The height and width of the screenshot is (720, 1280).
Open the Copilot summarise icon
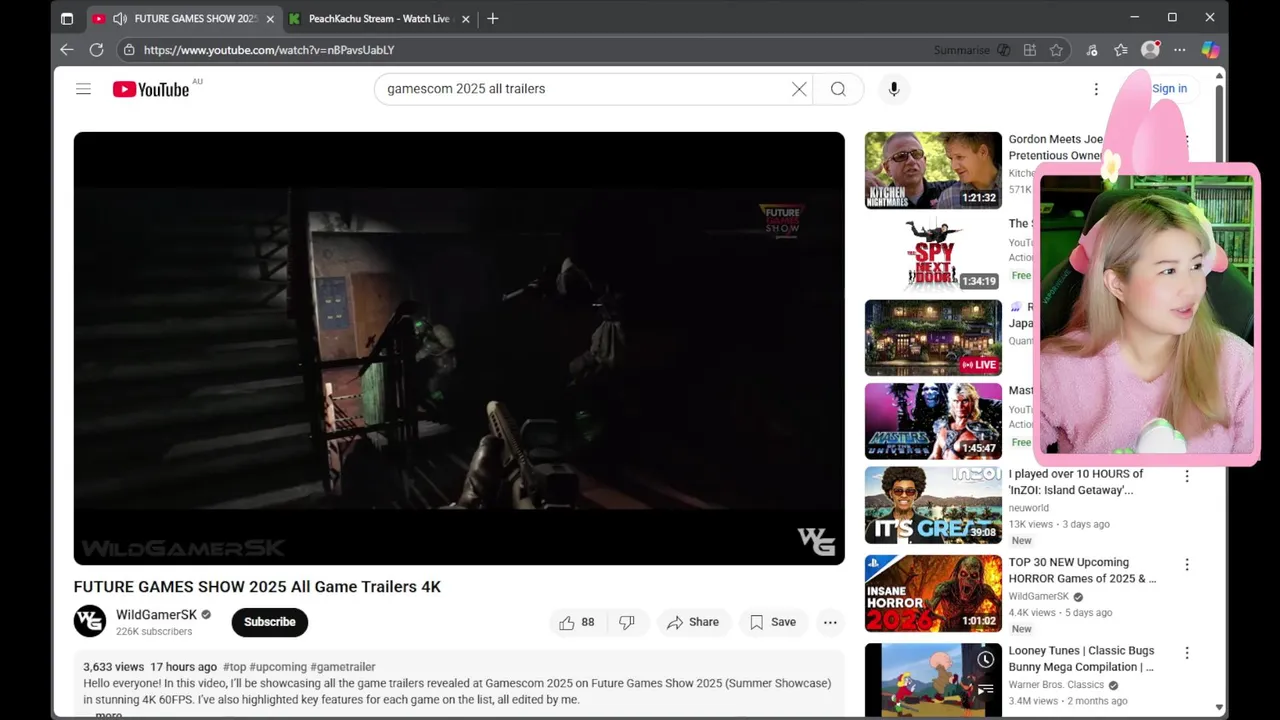1003,50
